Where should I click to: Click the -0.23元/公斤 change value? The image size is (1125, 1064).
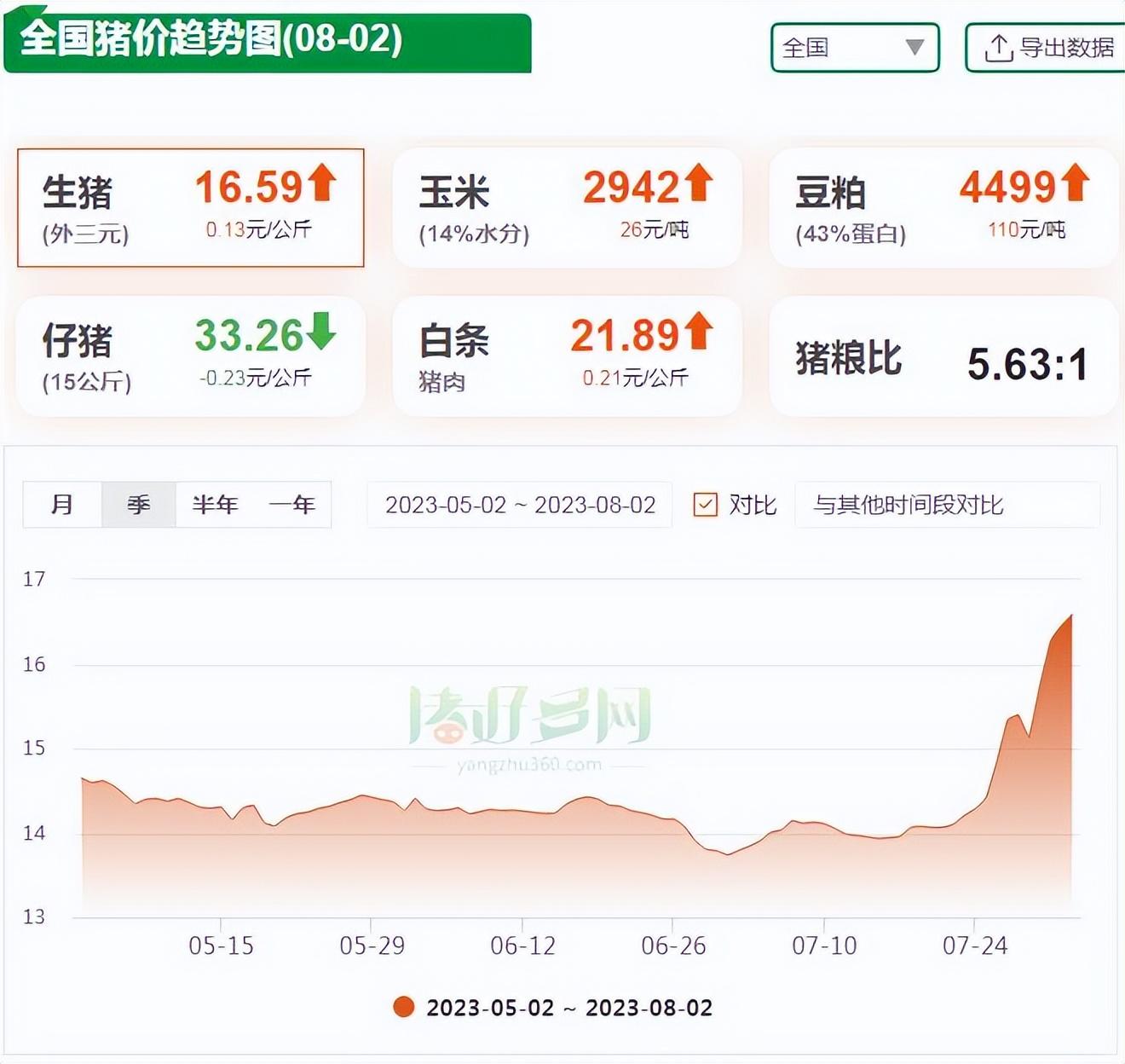(x=255, y=378)
